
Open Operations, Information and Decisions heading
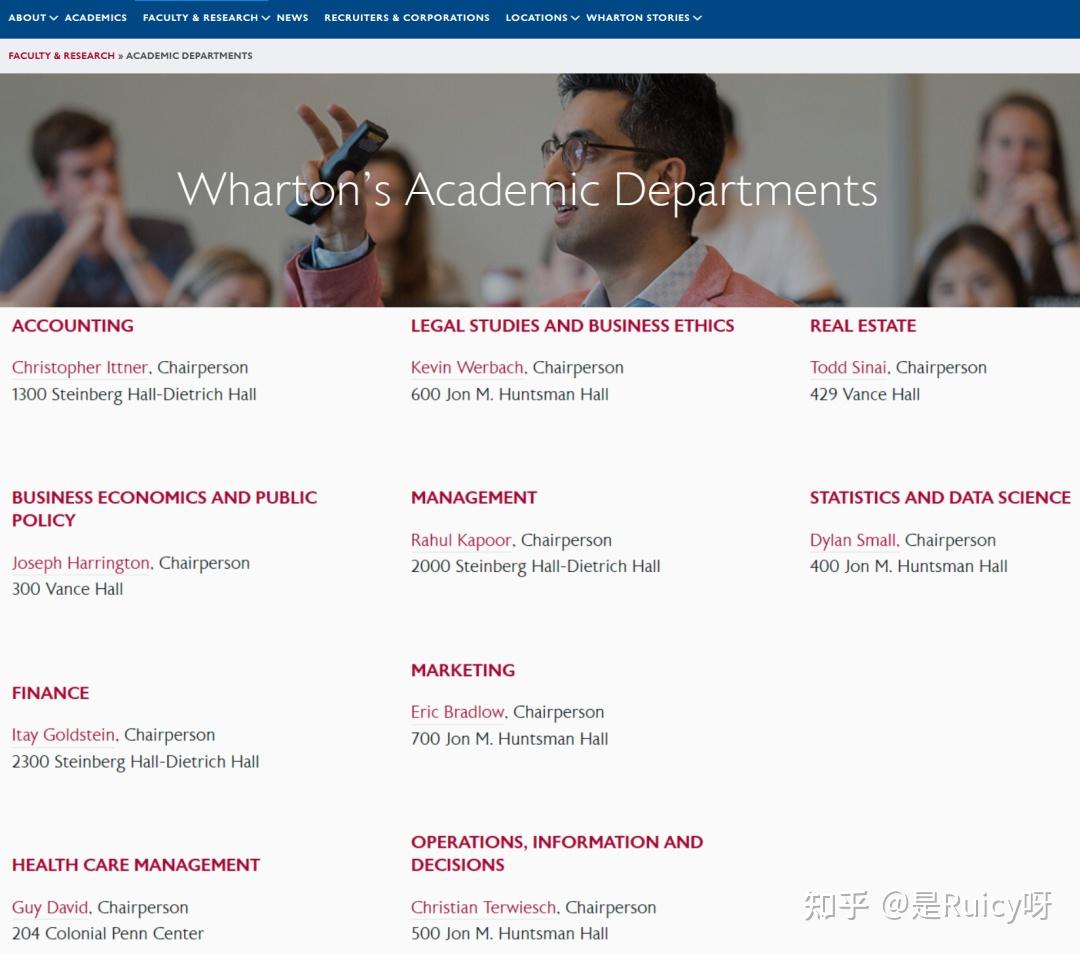click(557, 853)
